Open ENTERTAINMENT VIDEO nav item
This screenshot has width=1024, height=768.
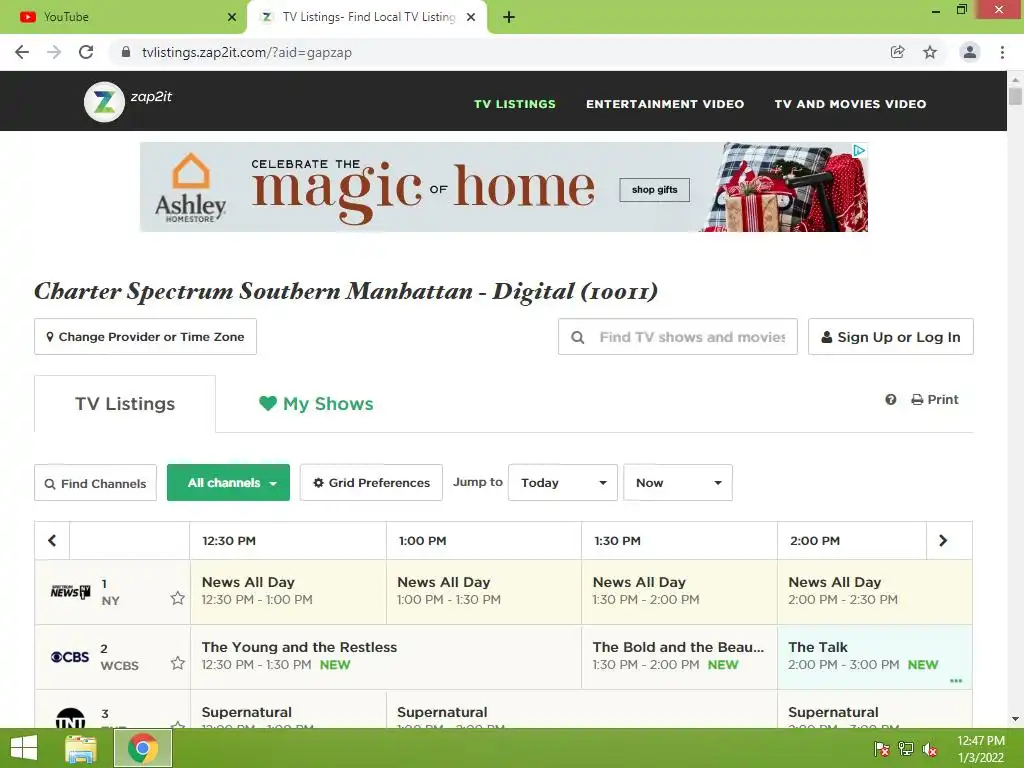(x=665, y=104)
